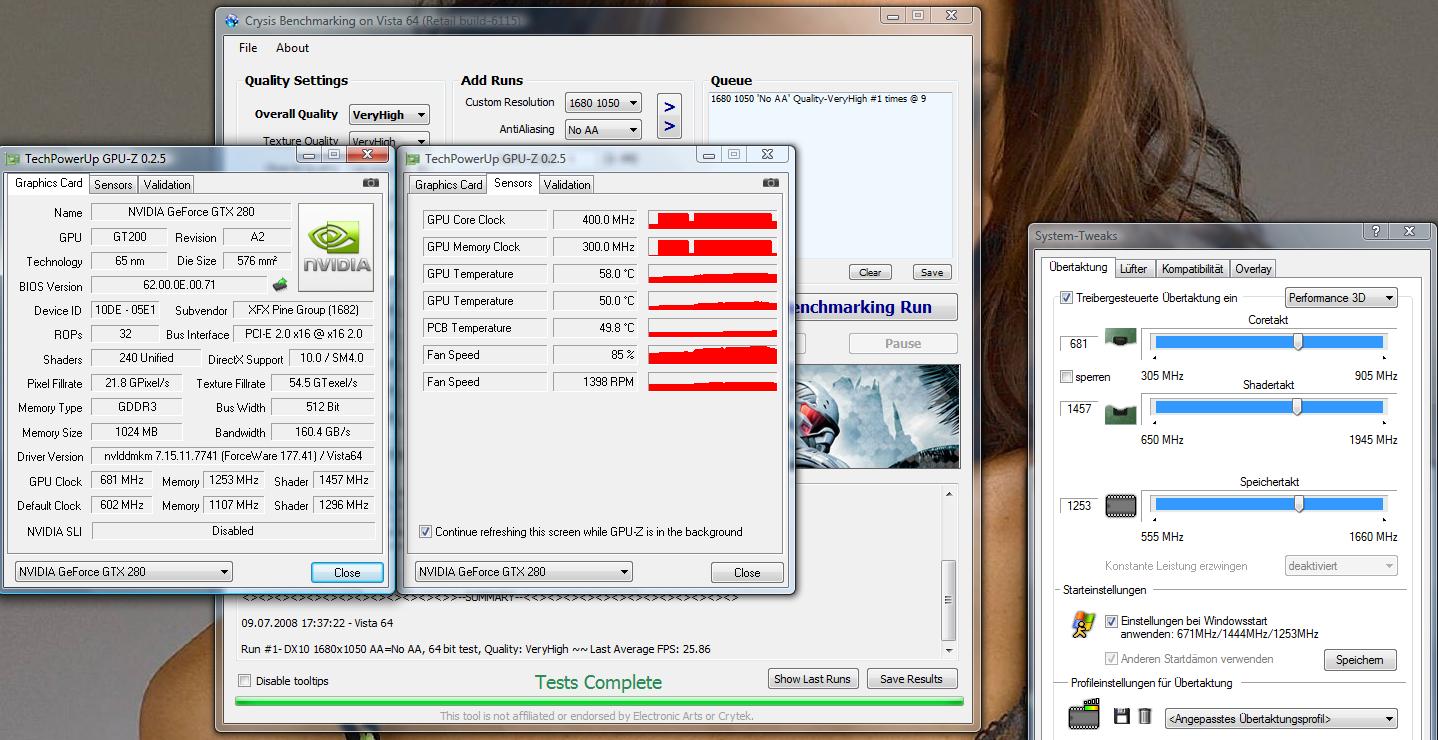Click the overclocking profile chip icon
This screenshot has height=740, width=1438.
tap(1084, 716)
